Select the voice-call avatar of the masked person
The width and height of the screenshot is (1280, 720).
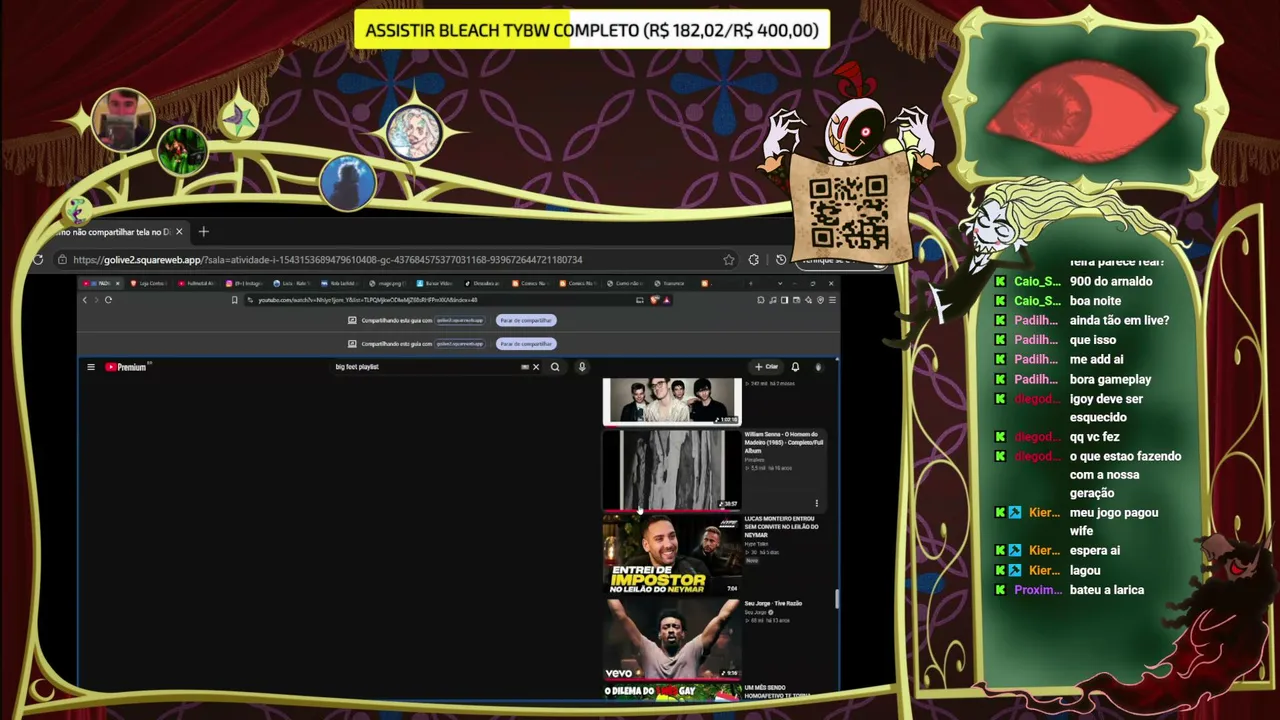pos(124,120)
